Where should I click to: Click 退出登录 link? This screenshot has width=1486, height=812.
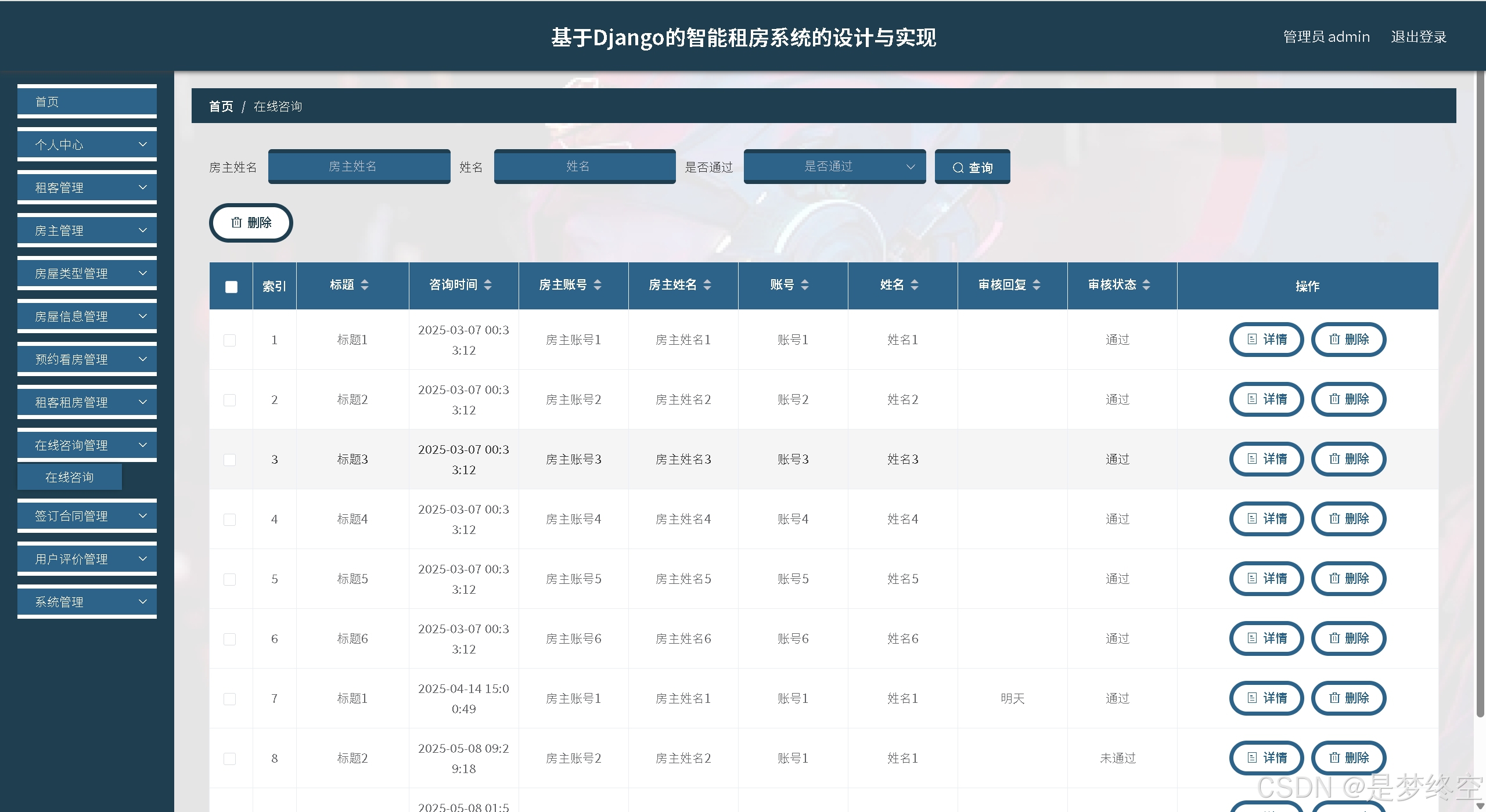1418,37
